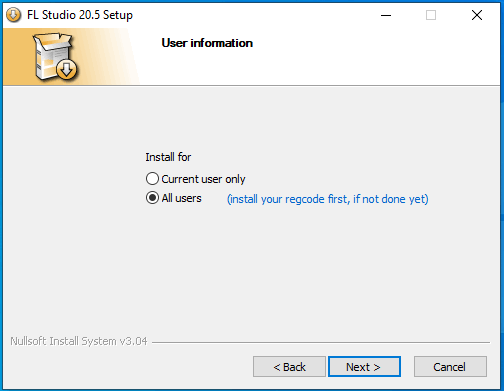The width and height of the screenshot is (504, 391).
Task: Click the FL Studio setup title bar icon
Action: [13, 15]
